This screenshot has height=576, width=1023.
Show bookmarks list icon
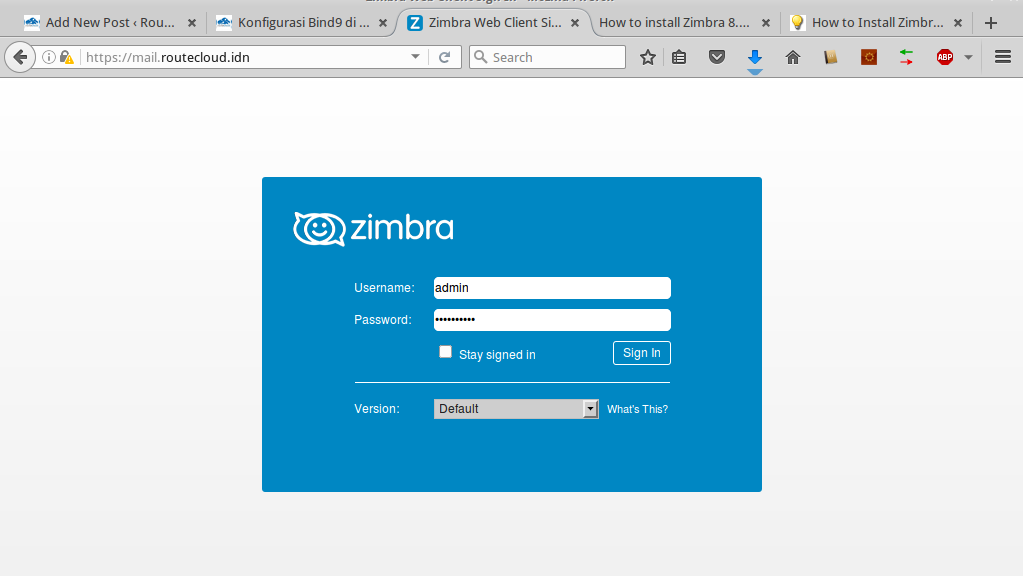[x=679, y=57]
